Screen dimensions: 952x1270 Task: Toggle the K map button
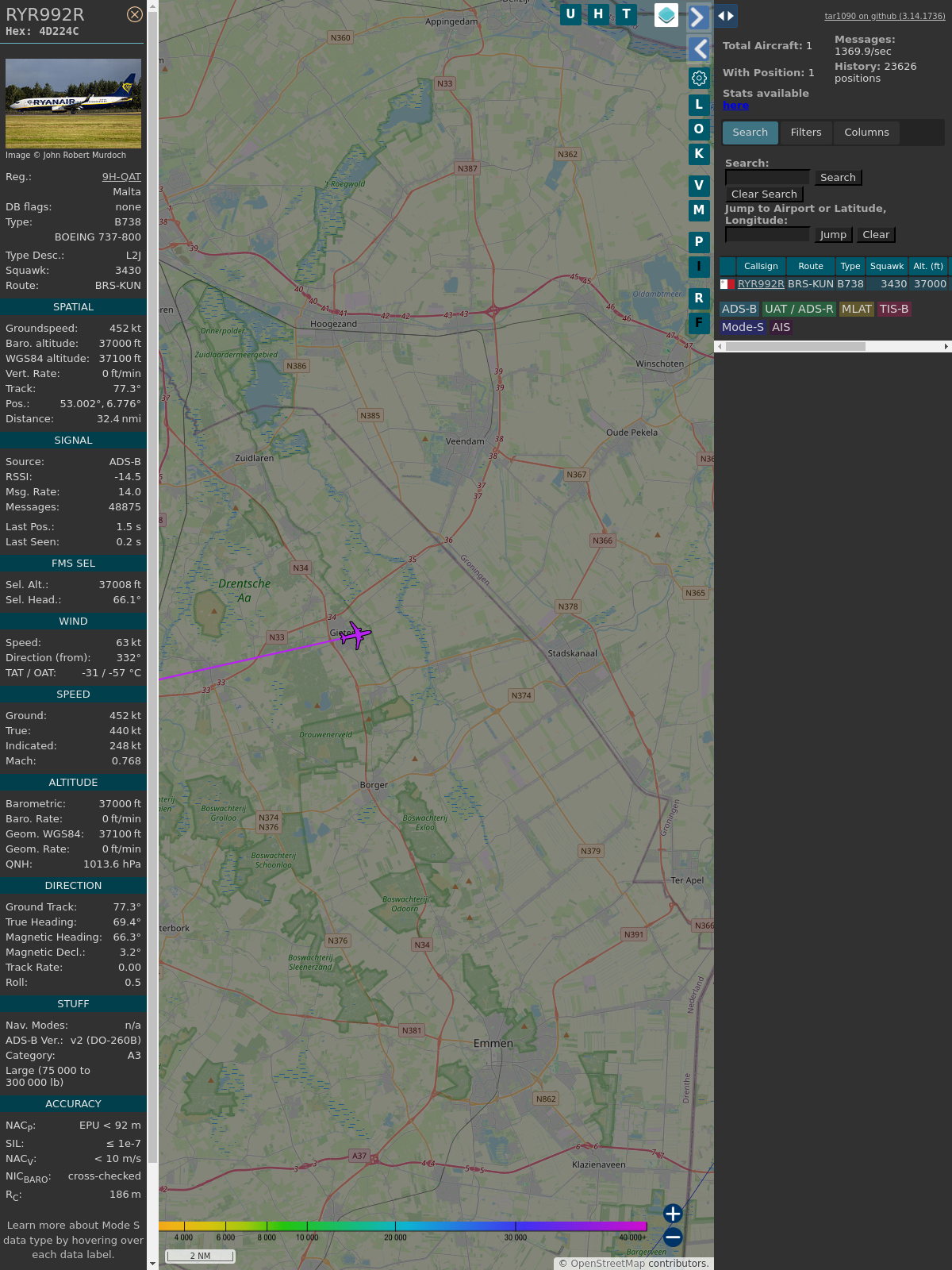point(699,154)
